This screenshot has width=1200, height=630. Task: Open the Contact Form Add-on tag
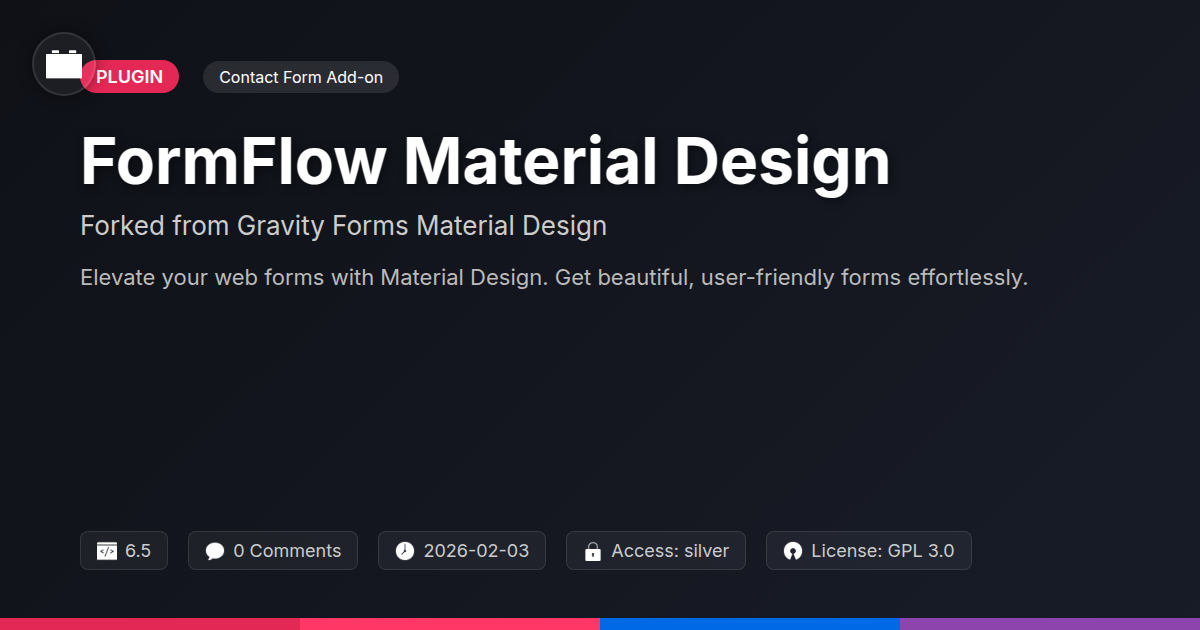pos(301,77)
